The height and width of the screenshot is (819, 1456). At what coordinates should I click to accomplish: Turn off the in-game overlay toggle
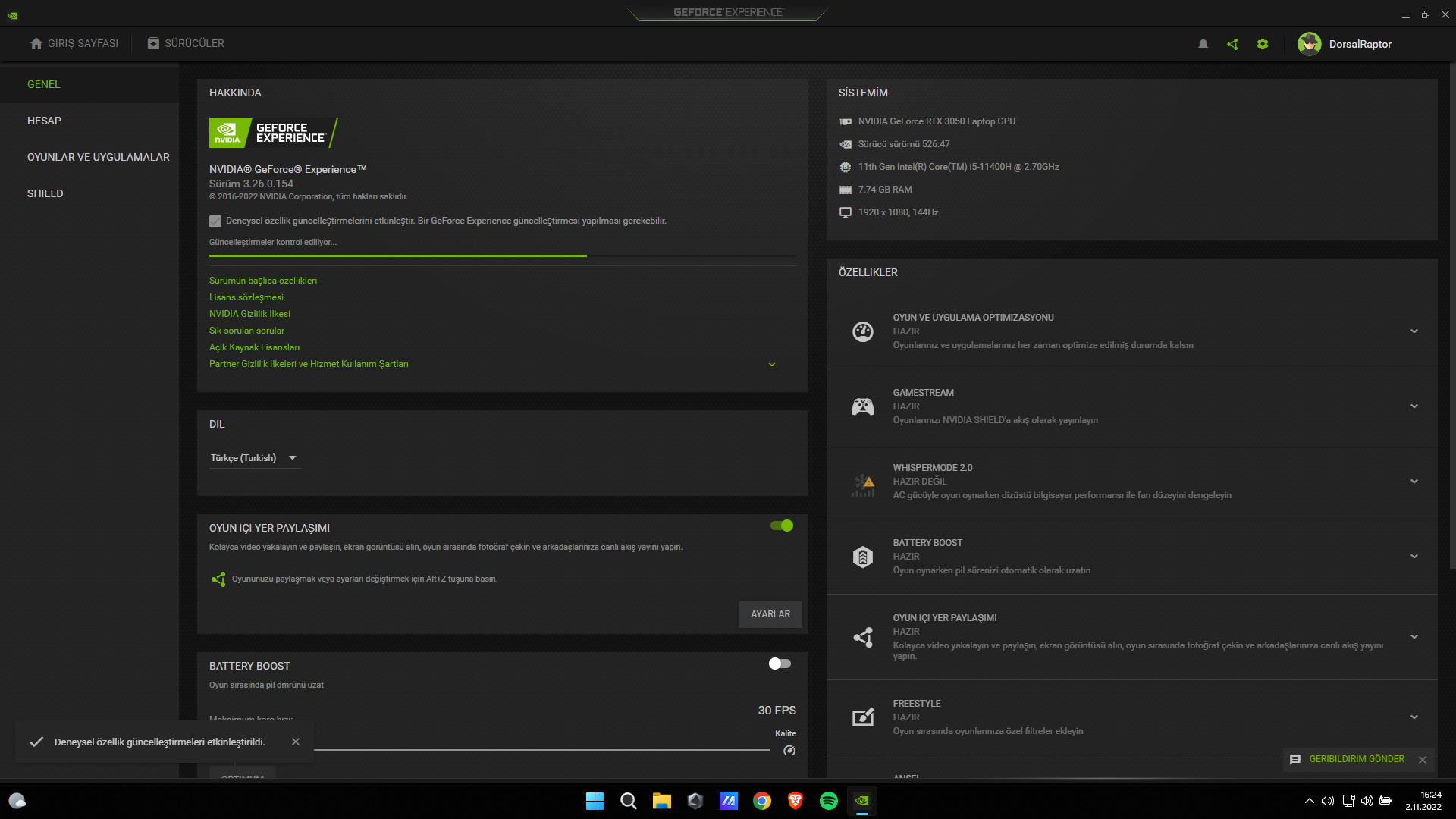pos(781,526)
